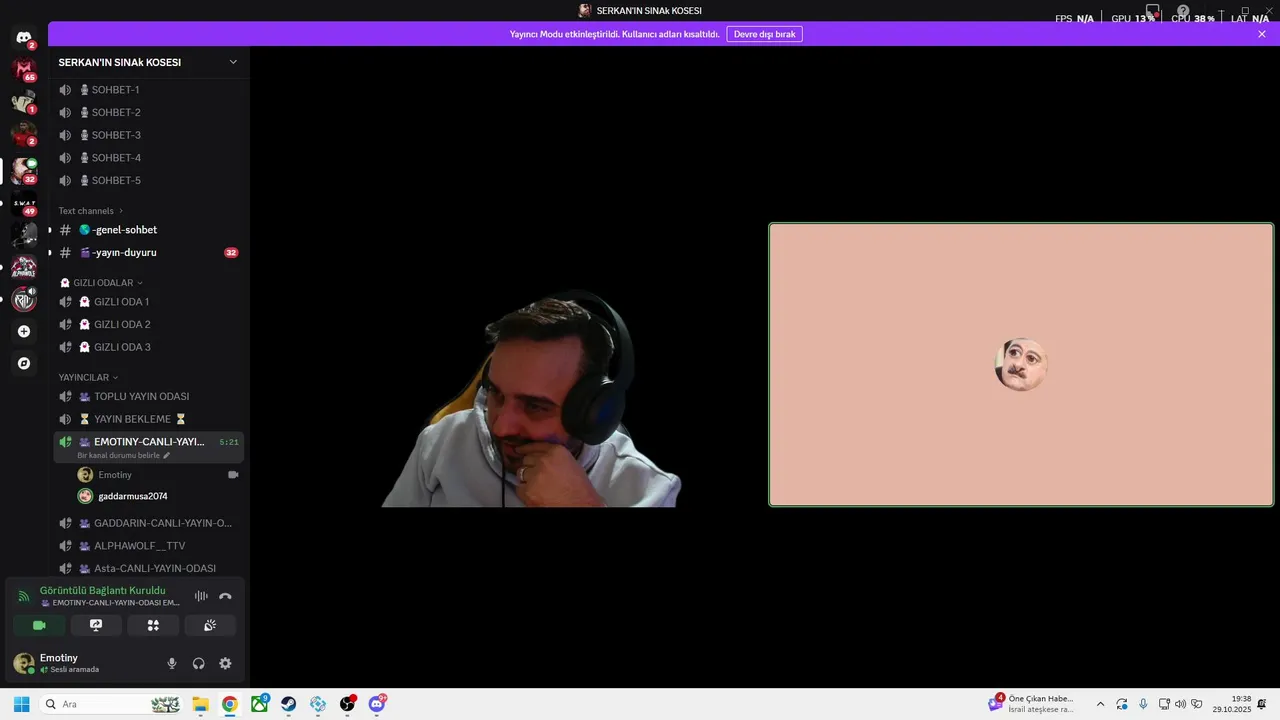Join GADDARIN-CANLI-YAYIN voice channel
The image size is (1280, 720).
(149, 523)
